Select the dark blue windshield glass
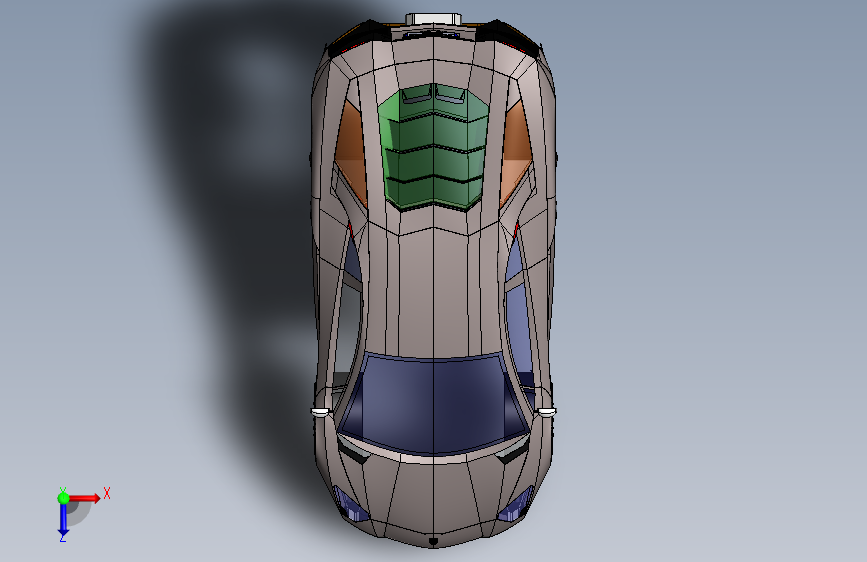Viewport: 867px width, 562px height. tap(433, 403)
